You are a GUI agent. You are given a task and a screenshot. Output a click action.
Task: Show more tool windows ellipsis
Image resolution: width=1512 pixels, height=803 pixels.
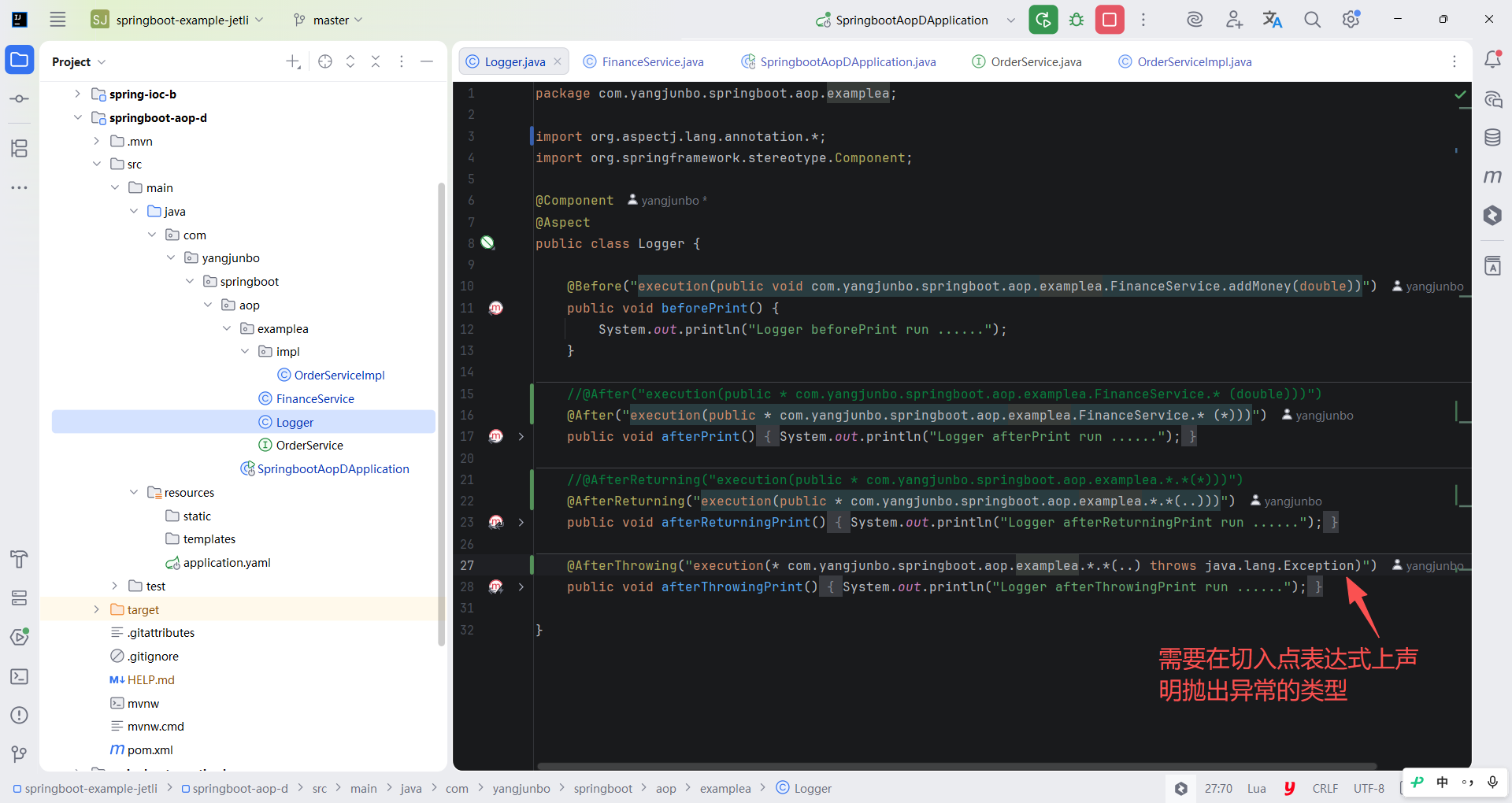[20, 187]
